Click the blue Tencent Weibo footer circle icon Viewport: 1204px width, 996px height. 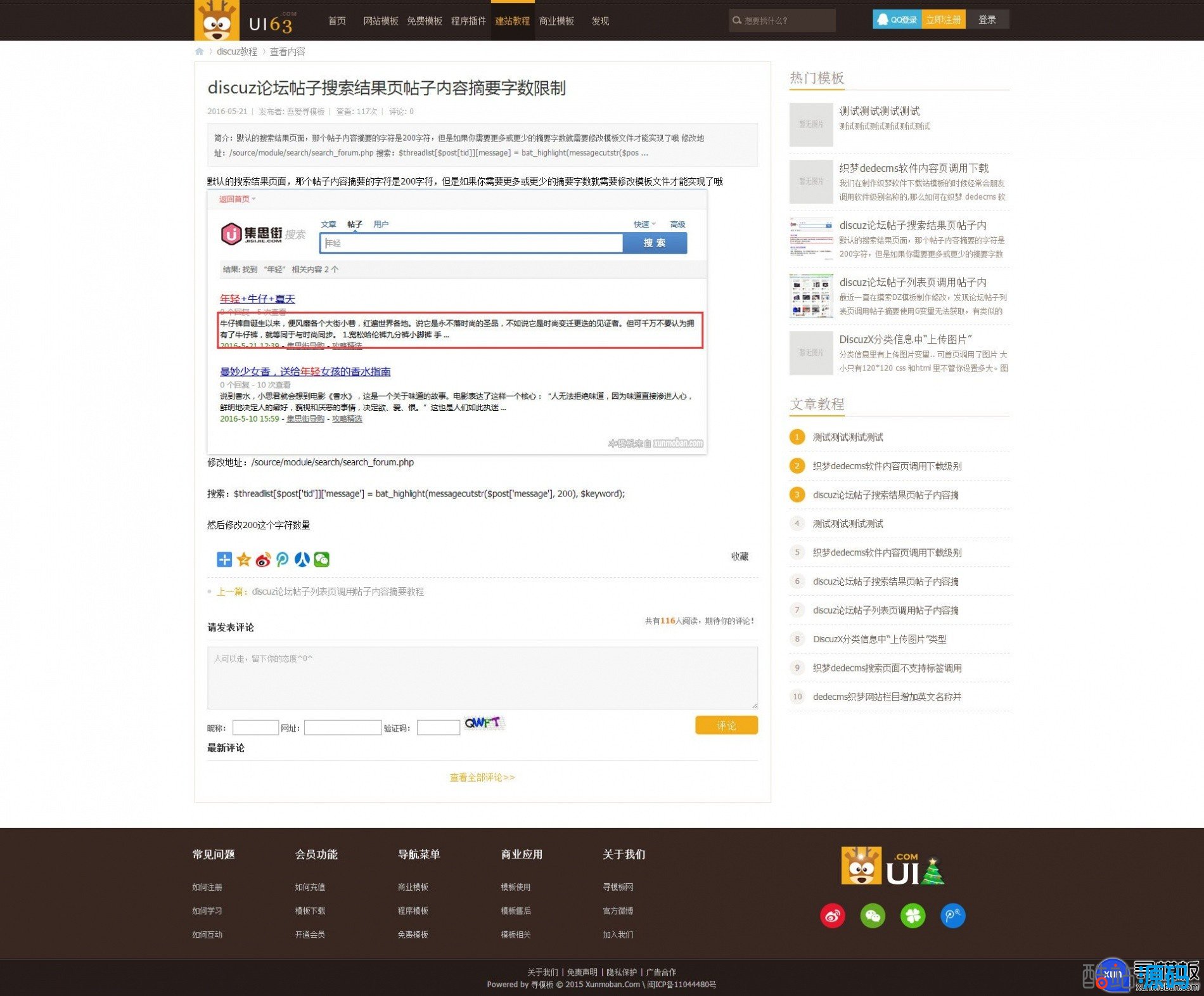tap(952, 916)
